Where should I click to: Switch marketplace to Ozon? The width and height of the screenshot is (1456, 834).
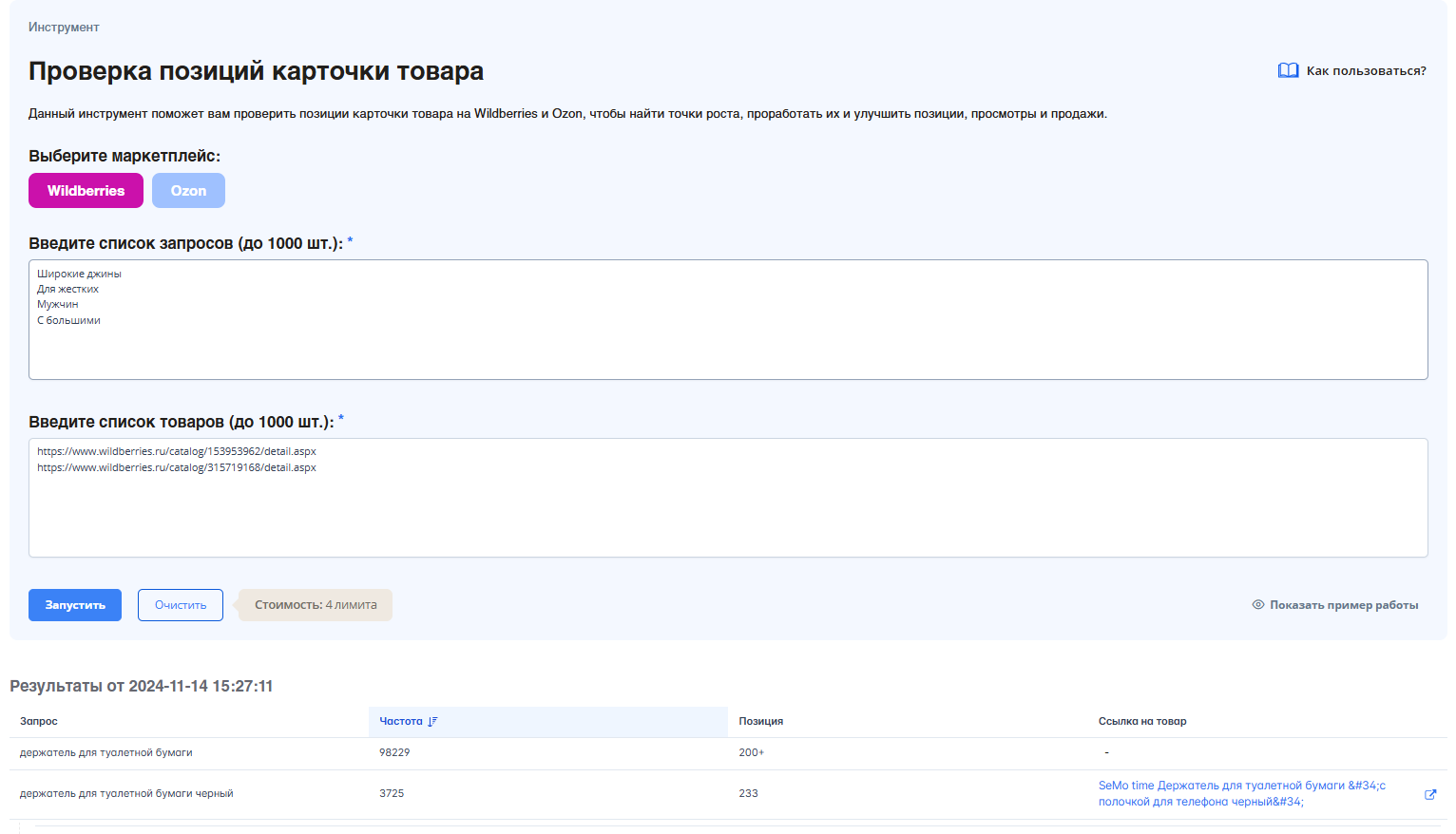point(188,191)
